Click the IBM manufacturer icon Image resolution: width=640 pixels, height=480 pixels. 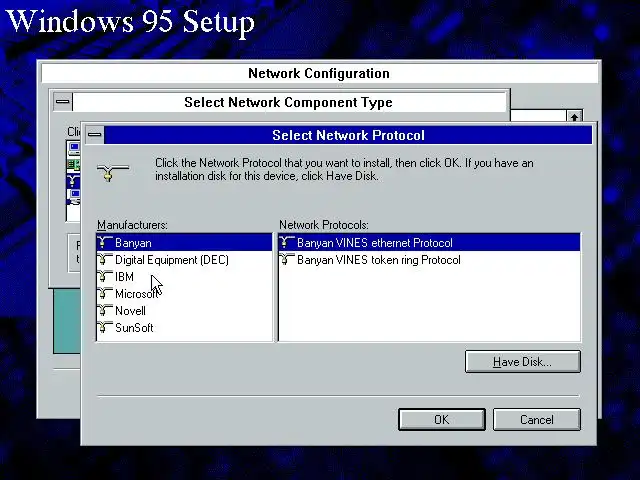click(105, 276)
